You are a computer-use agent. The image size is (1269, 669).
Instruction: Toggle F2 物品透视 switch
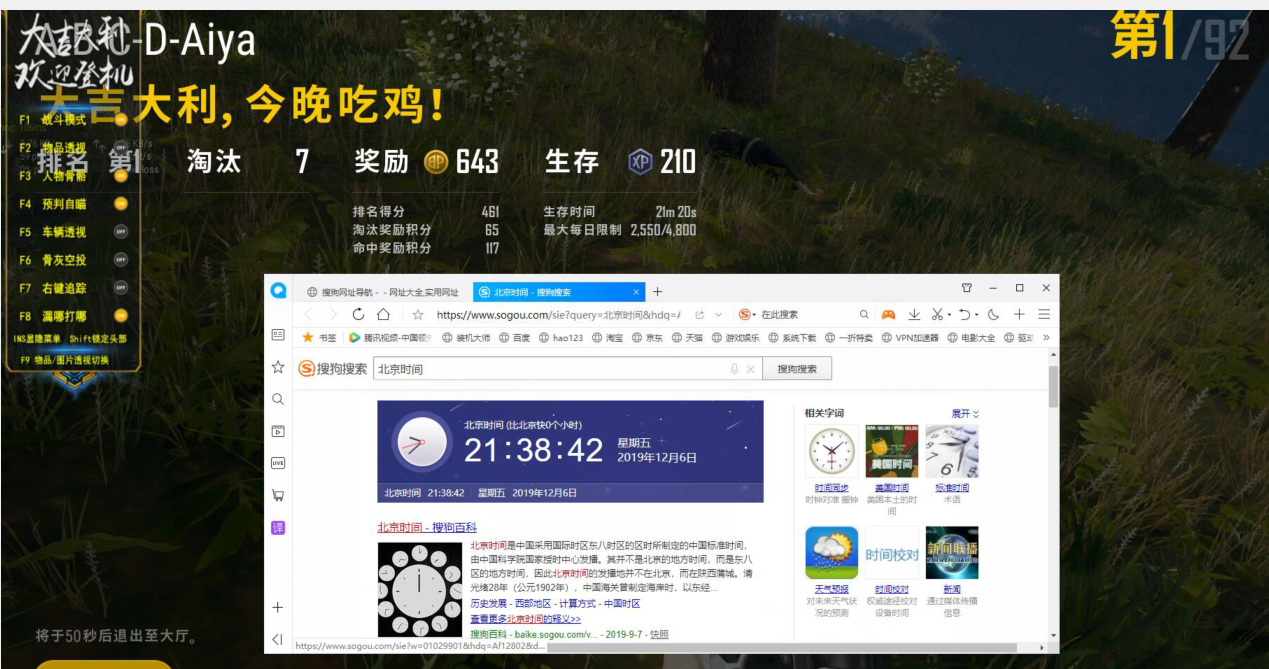click(x=120, y=147)
